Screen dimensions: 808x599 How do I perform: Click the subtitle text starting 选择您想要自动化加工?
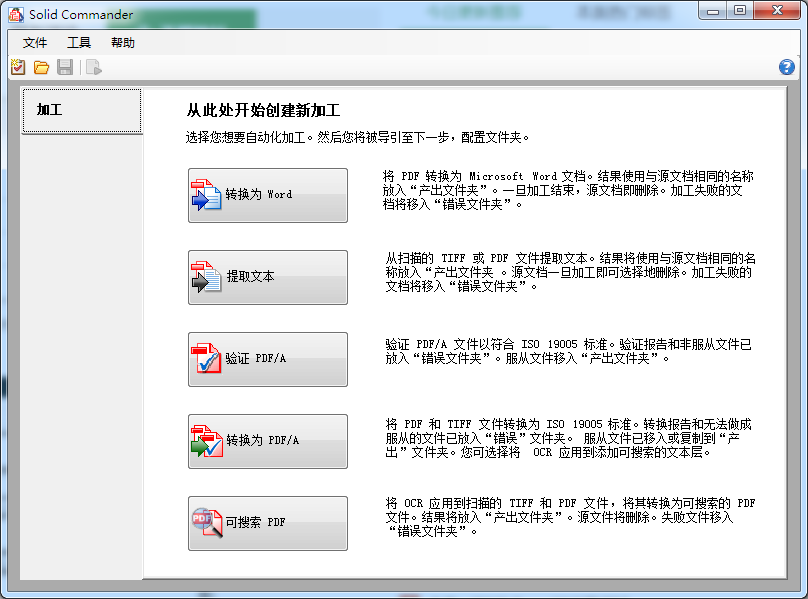(x=357, y=138)
